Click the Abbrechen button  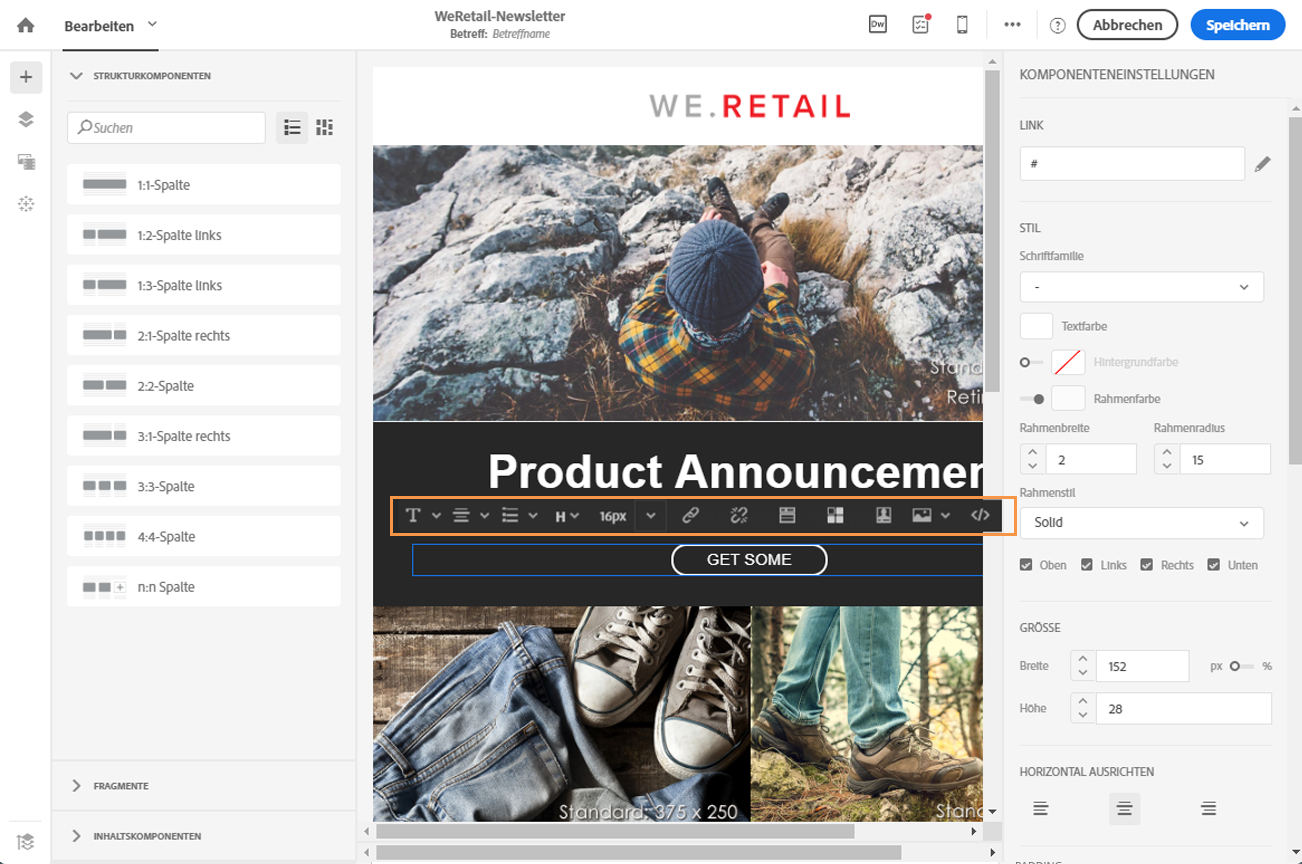tap(1127, 25)
